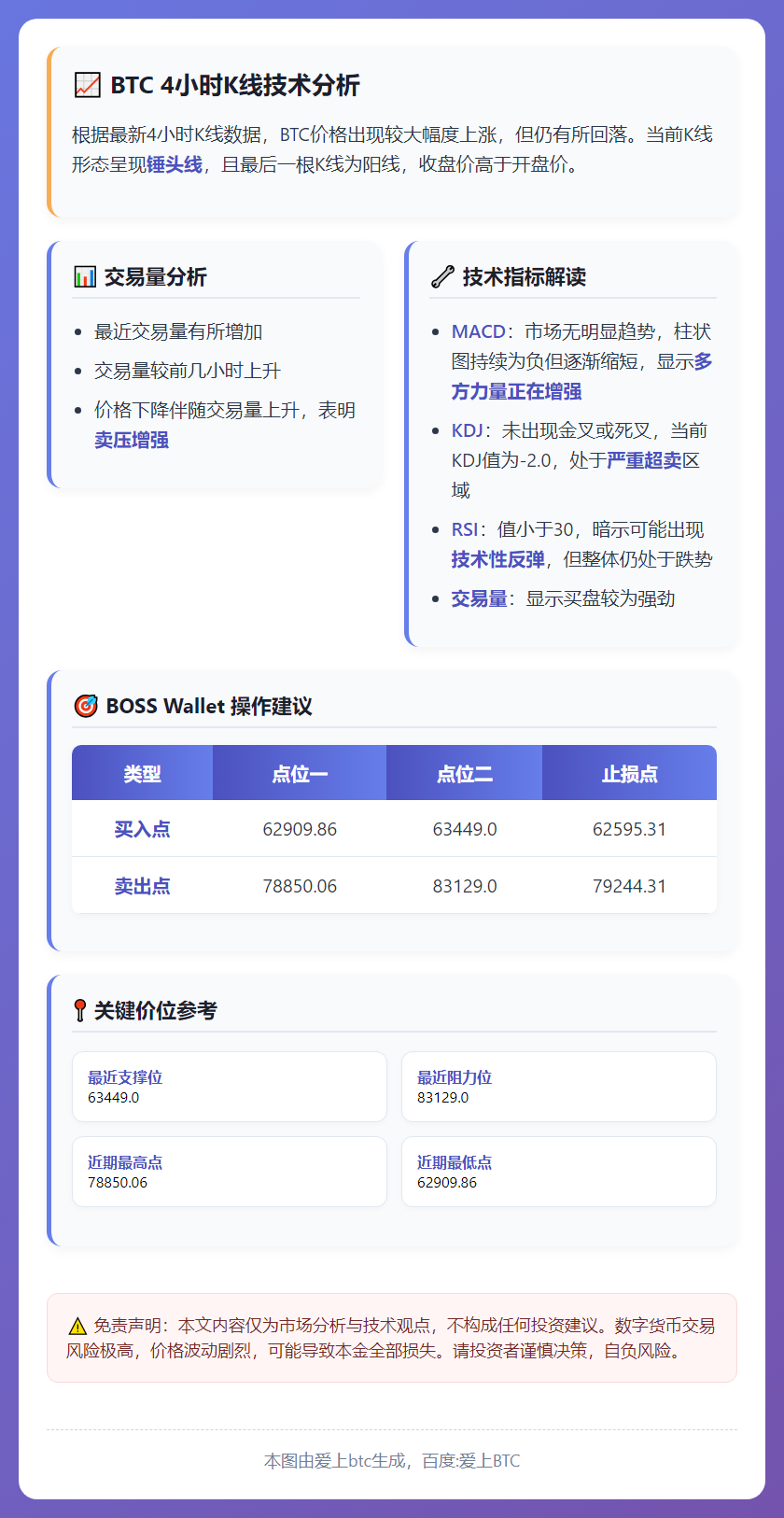Click the 买入点 row label
This screenshot has width=784, height=1518.
coord(142,829)
